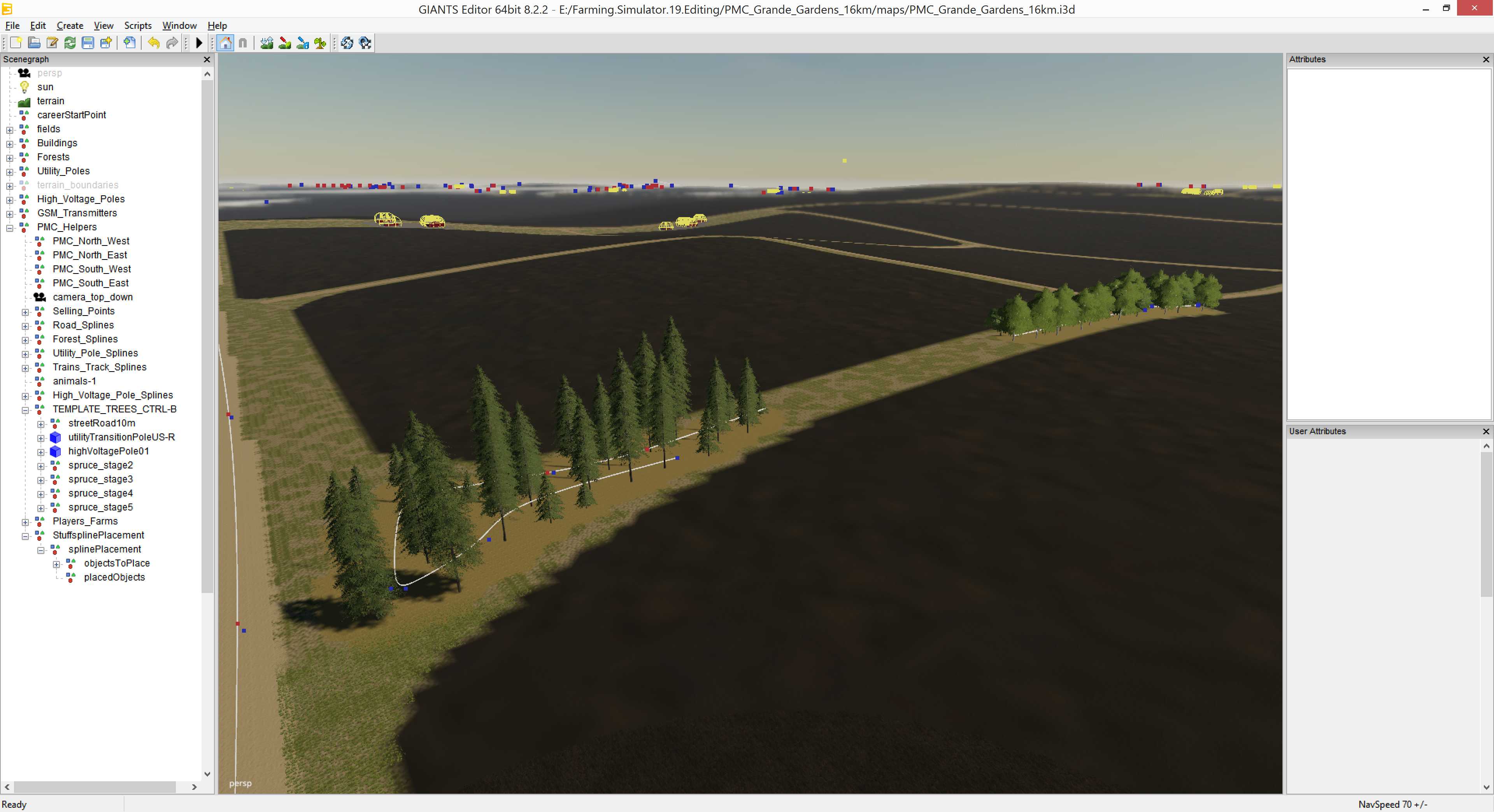The height and width of the screenshot is (812, 1494).
Task: Toggle the magnet snap icon
Action: pos(243,43)
